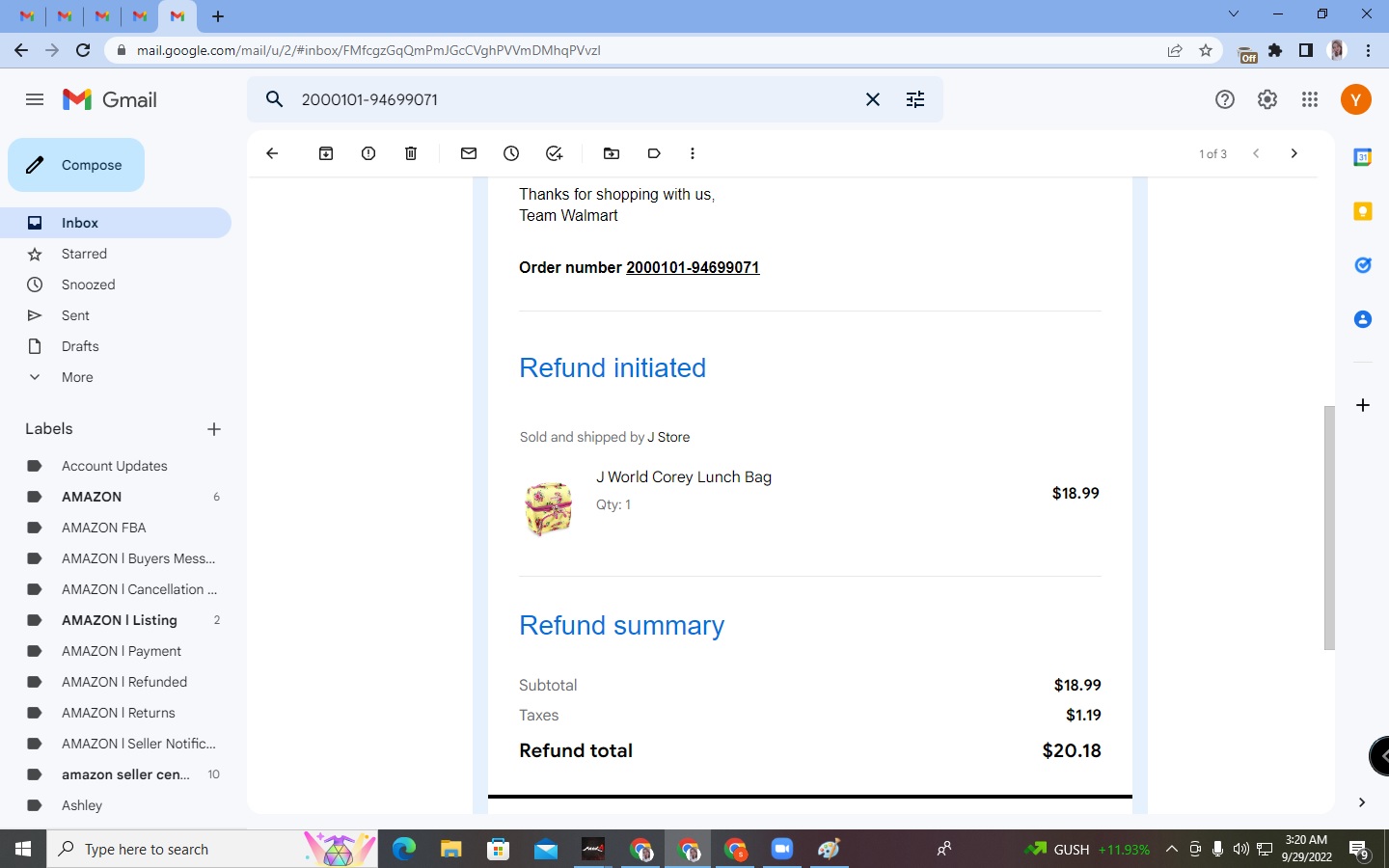Viewport: 1389px width, 868px height.
Task: Reload the page in Chrome
Action: 83,50
